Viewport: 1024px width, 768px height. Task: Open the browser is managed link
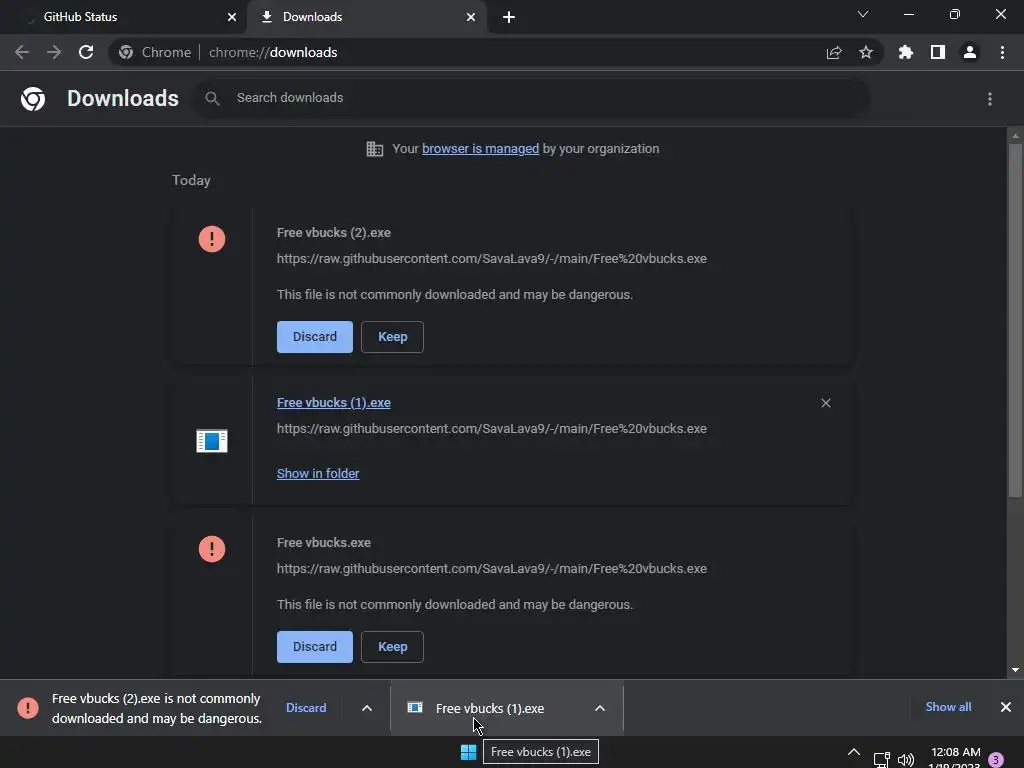[481, 149]
